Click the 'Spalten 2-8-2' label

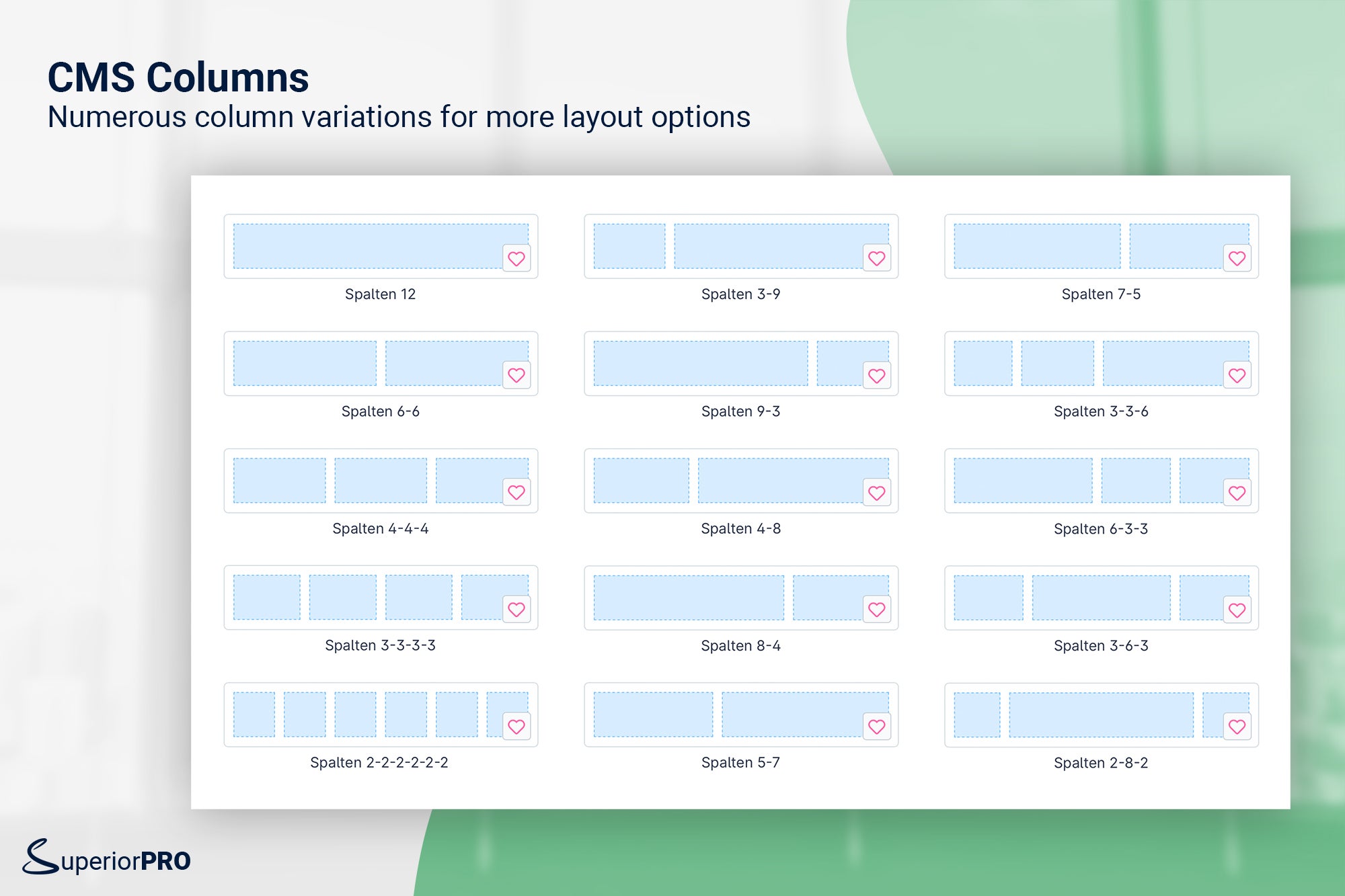coord(1102,762)
